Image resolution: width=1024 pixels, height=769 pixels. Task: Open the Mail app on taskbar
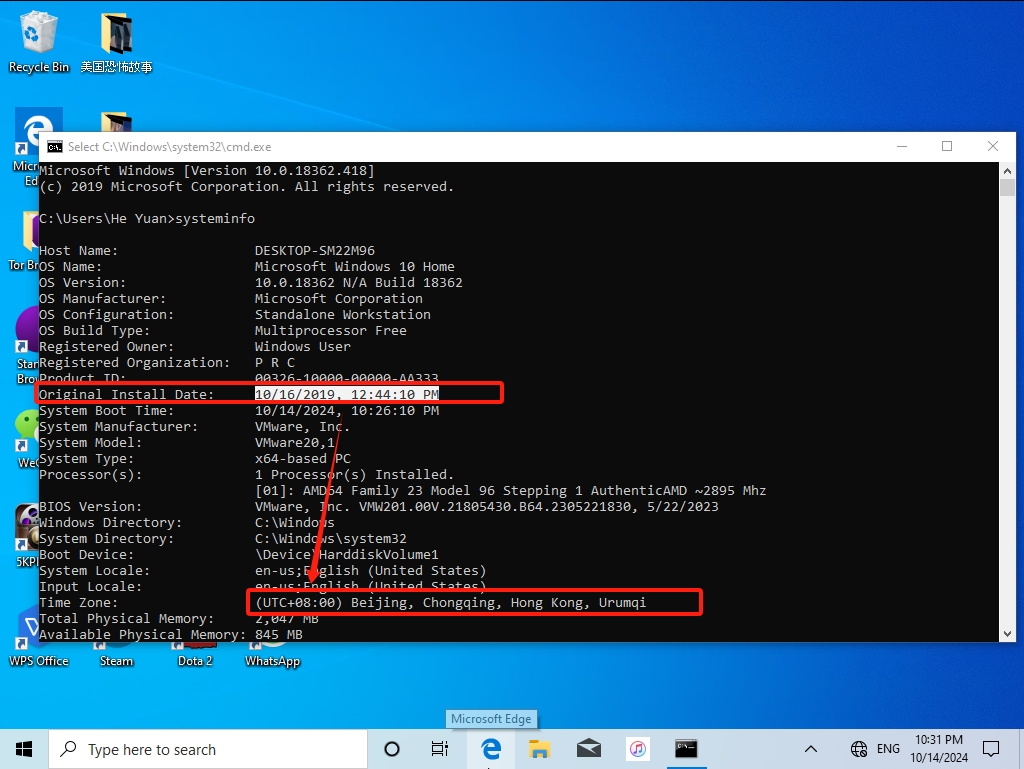[x=588, y=749]
